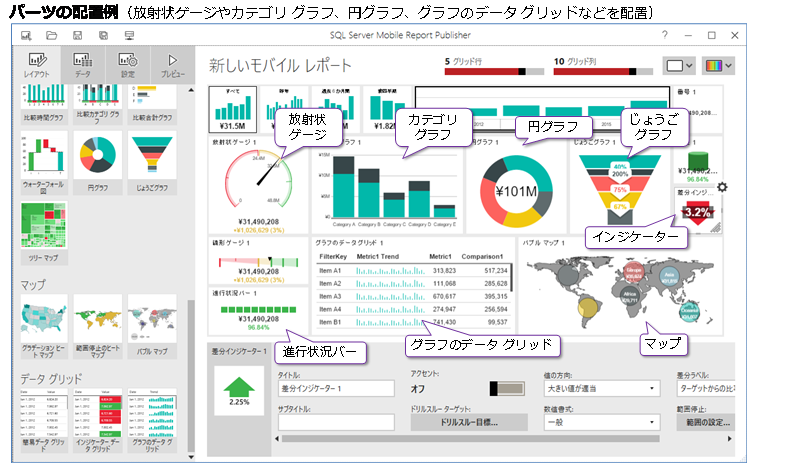Adjust the 5 グリッド行 slider
Viewport: 800px width, 464px height.
[x=494, y=71]
